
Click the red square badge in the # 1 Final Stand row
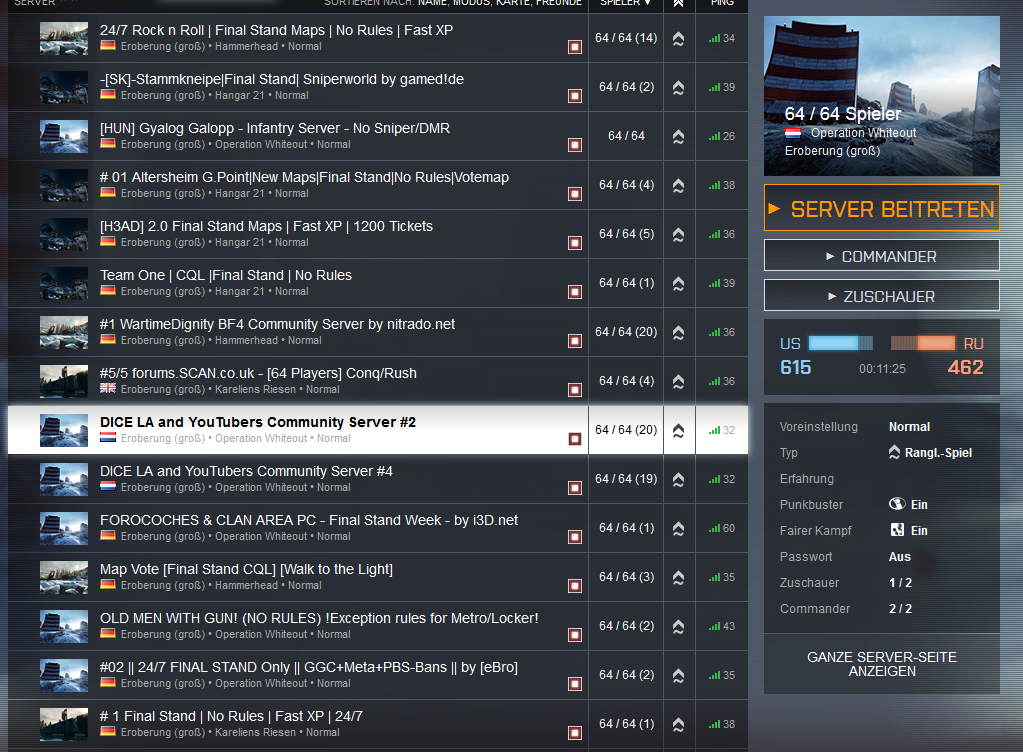[x=575, y=732]
